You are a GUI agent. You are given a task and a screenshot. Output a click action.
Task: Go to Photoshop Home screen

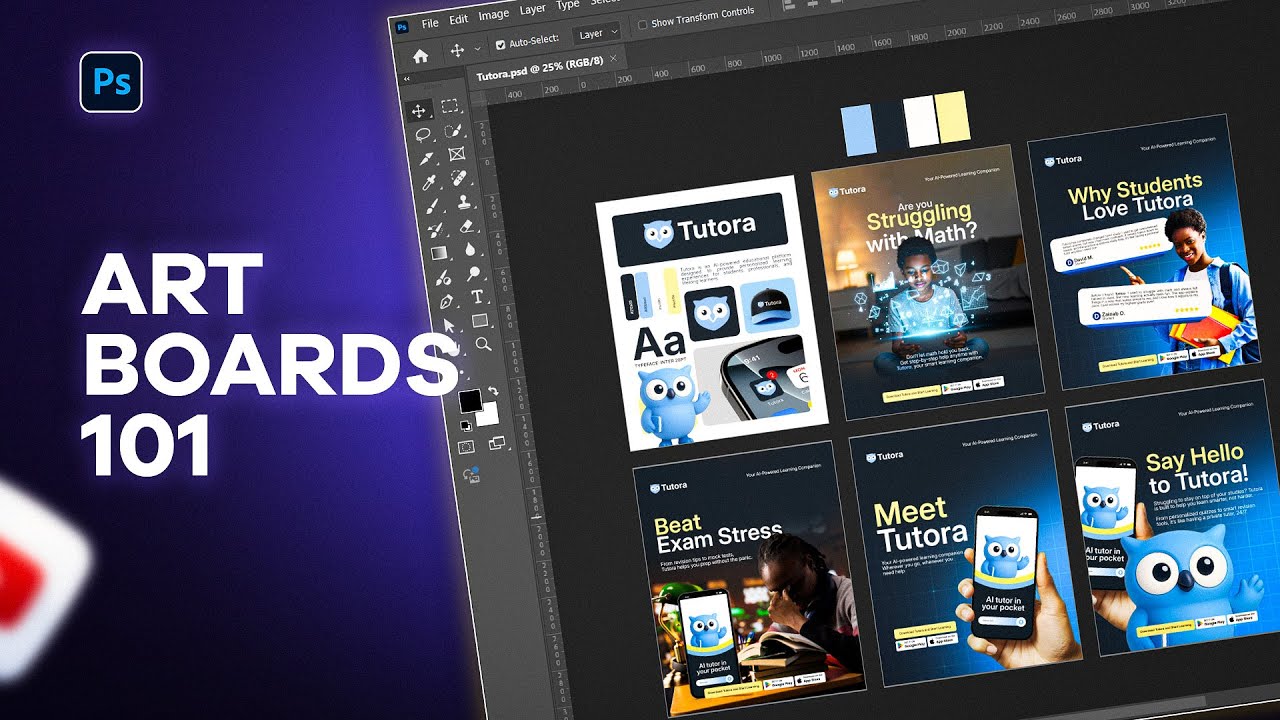(x=421, y=56)
